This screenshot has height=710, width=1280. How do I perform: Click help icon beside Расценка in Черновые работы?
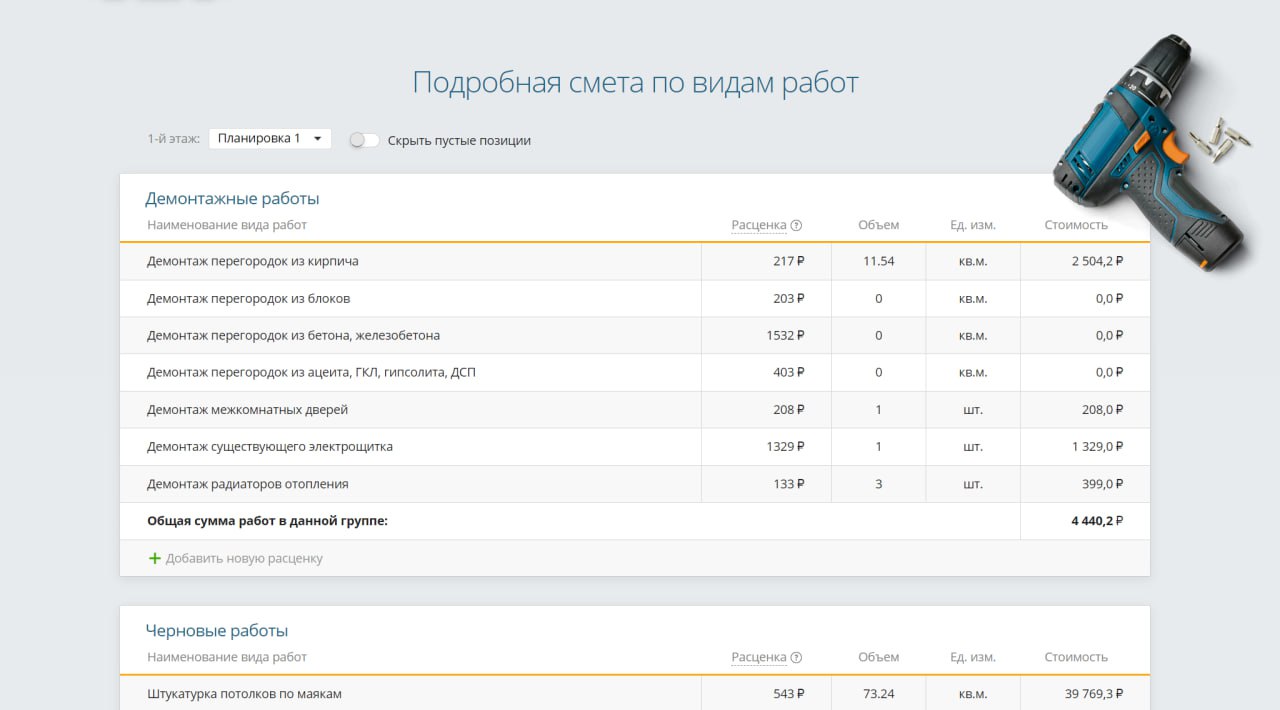click(797, 658)
